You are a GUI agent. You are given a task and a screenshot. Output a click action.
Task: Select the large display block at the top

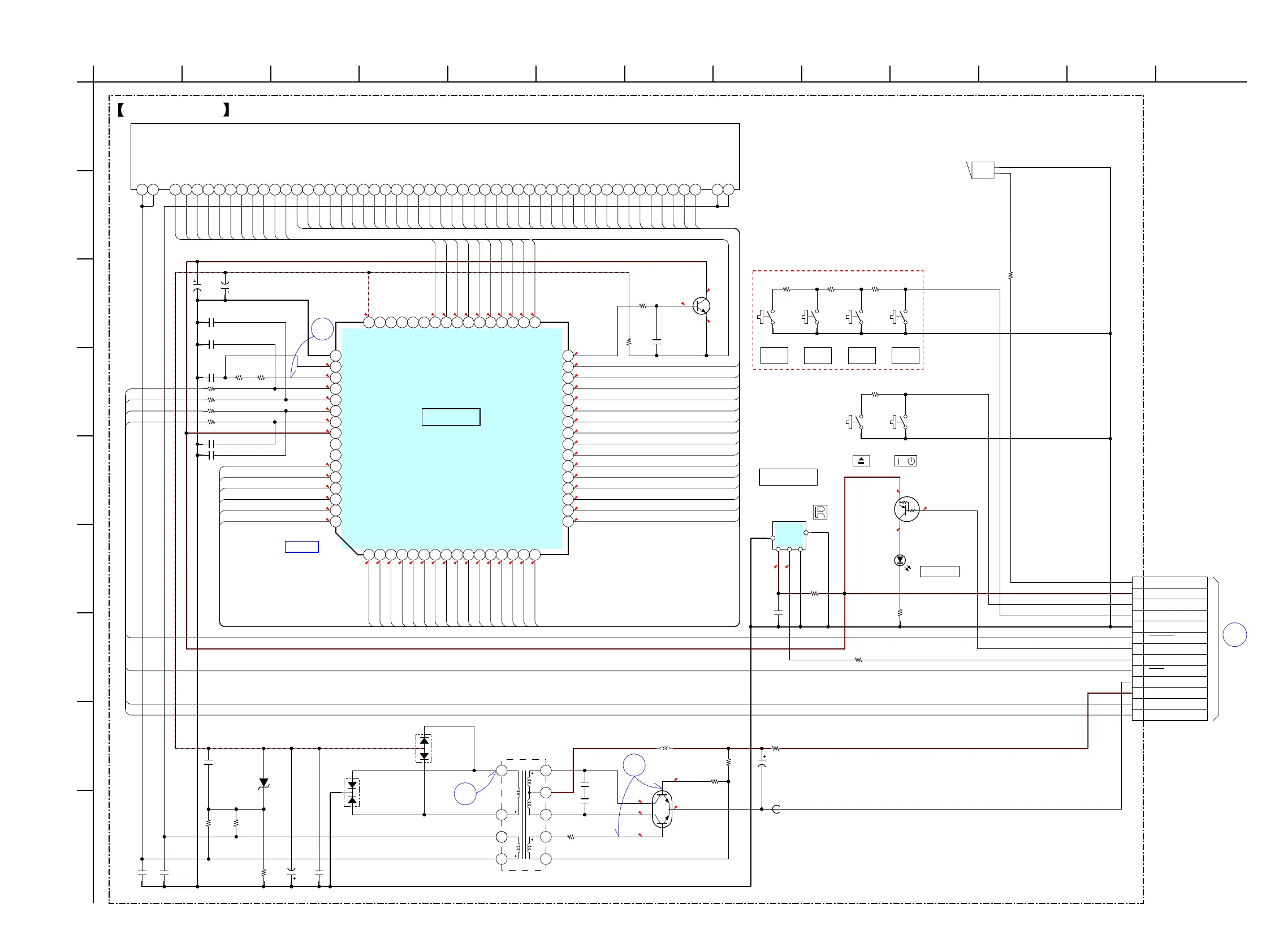coord(435,155)
